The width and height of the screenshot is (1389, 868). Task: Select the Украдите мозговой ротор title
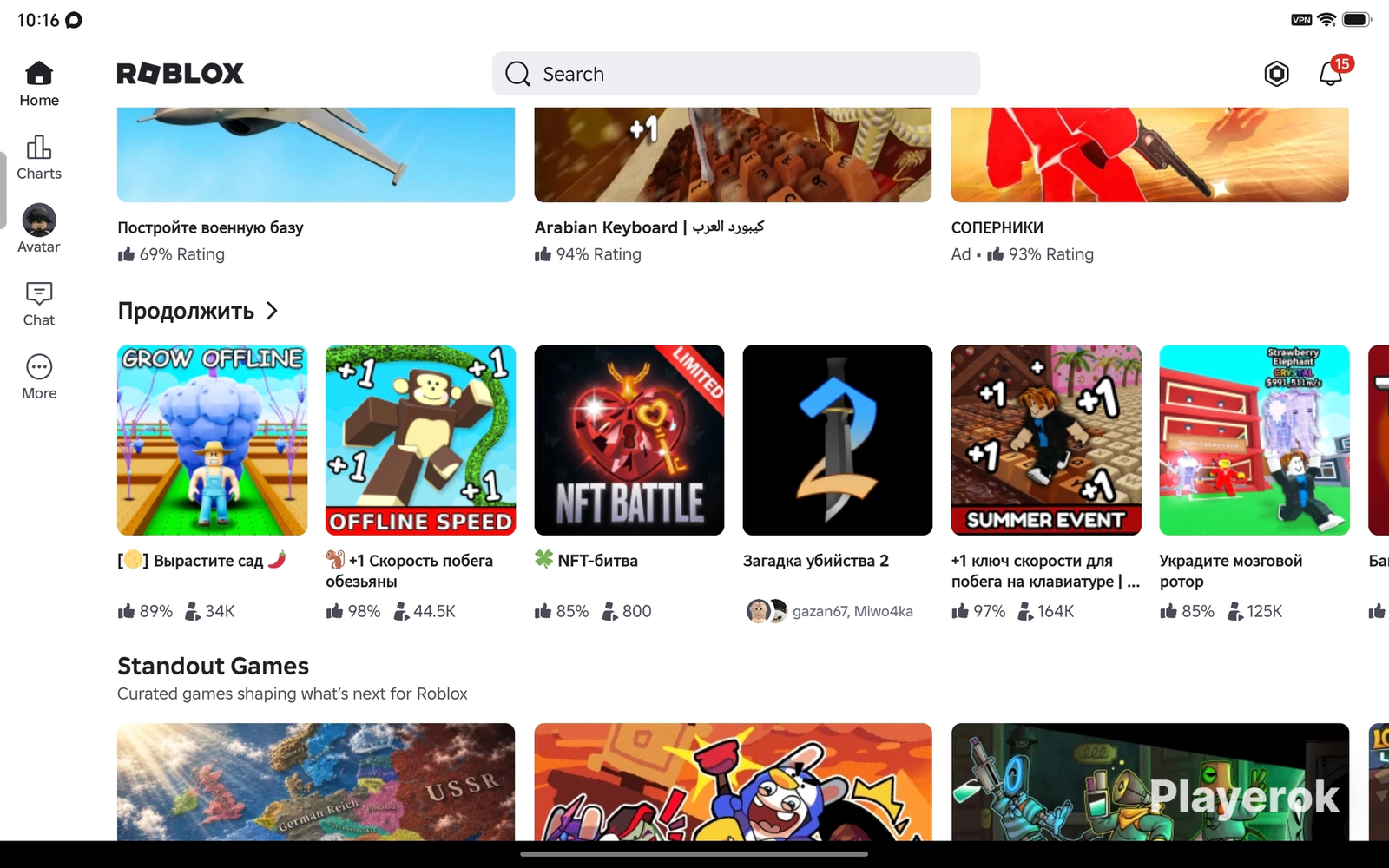[1231, 571]
